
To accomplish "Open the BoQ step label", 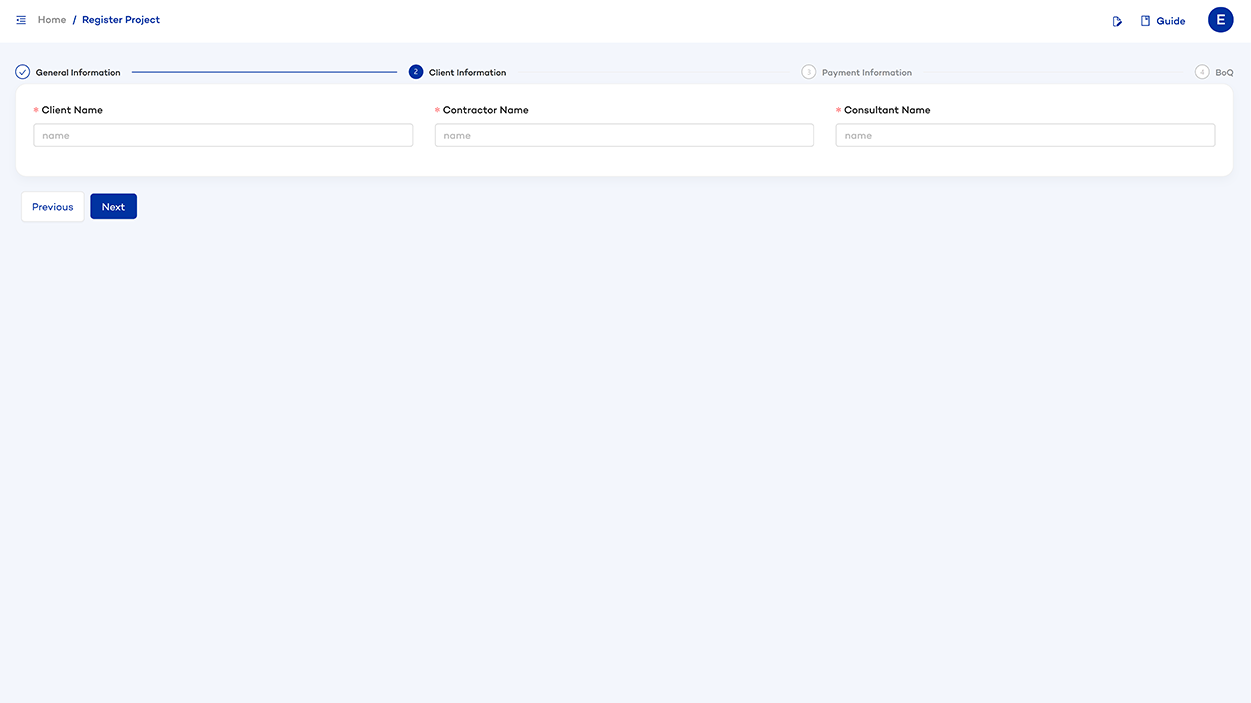I will point(1224,73).
